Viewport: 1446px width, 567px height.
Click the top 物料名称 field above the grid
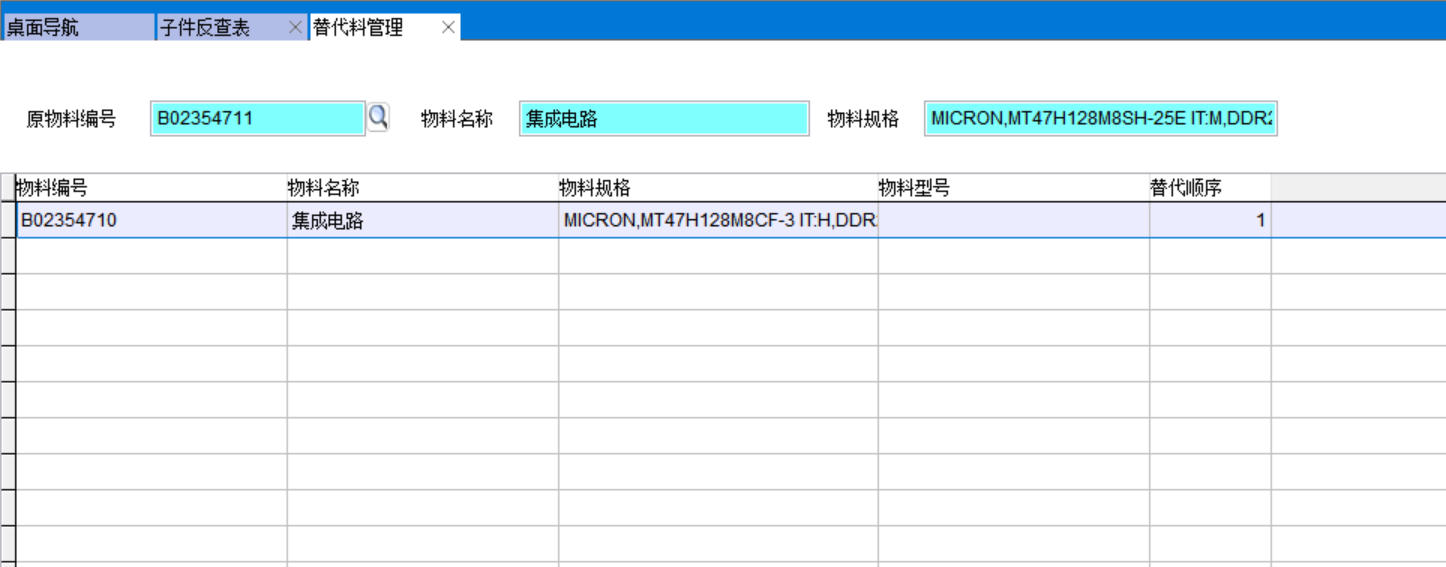coord(663,118)
